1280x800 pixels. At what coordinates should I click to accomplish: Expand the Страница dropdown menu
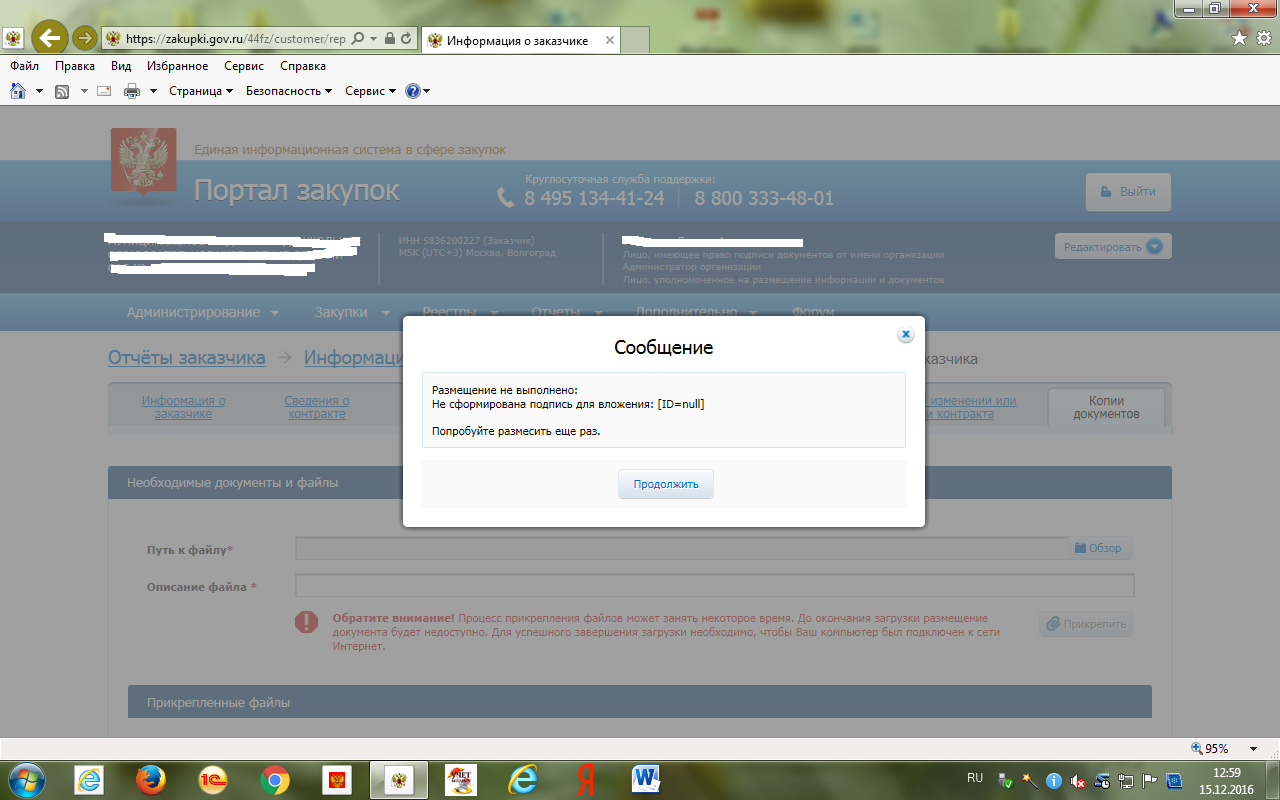coord(201,91)
